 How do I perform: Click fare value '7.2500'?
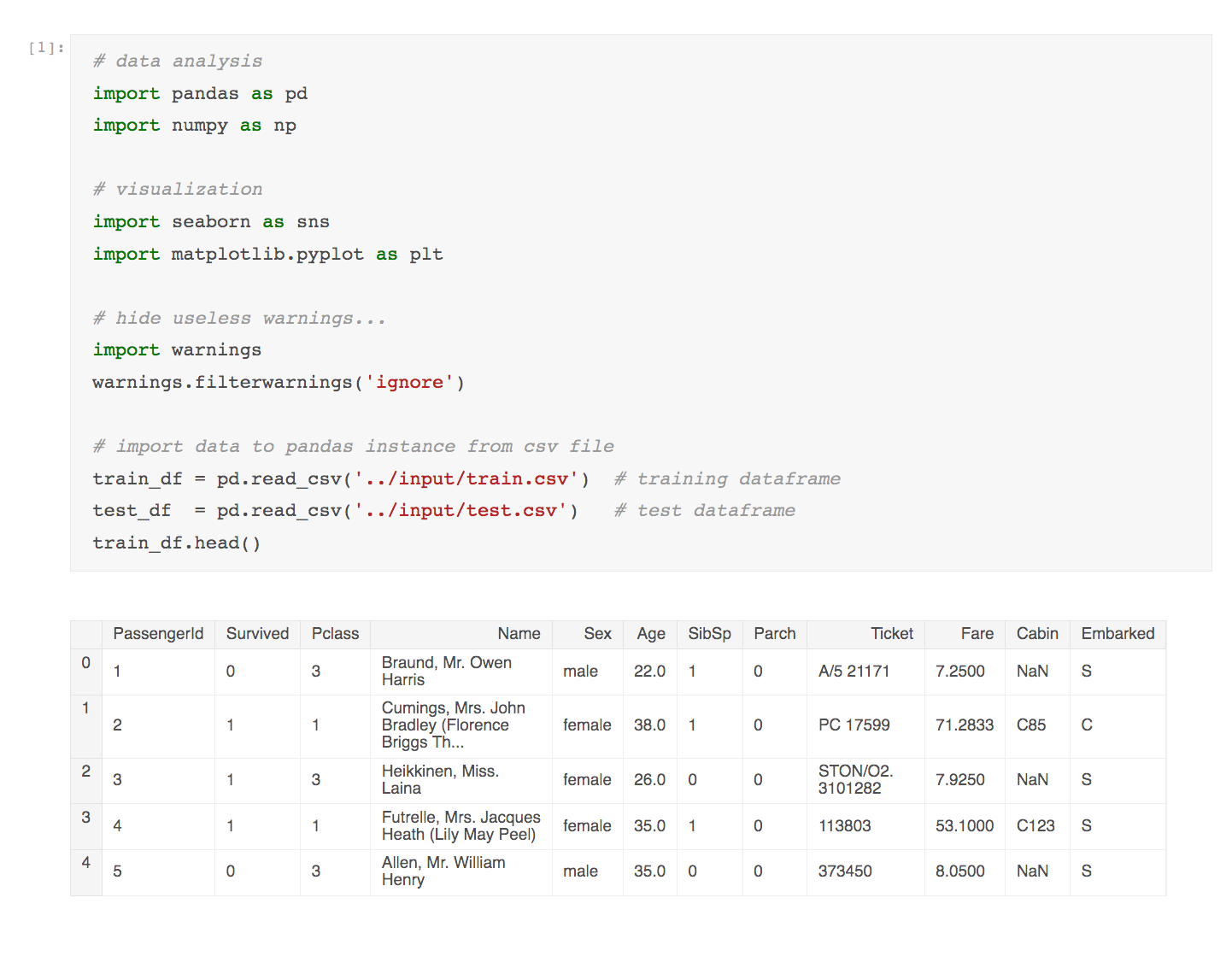click(x=959, y=672)
